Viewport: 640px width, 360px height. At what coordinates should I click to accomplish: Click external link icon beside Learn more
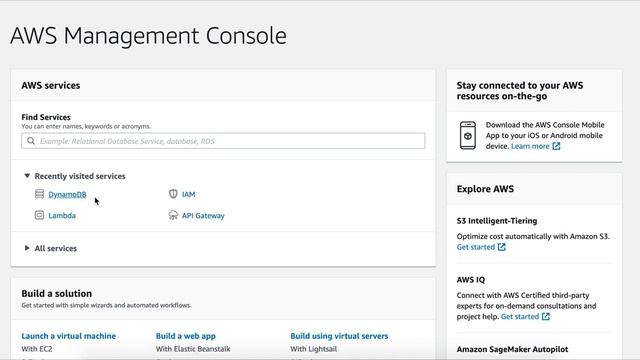pyautogui.click(x=556, y=146)
